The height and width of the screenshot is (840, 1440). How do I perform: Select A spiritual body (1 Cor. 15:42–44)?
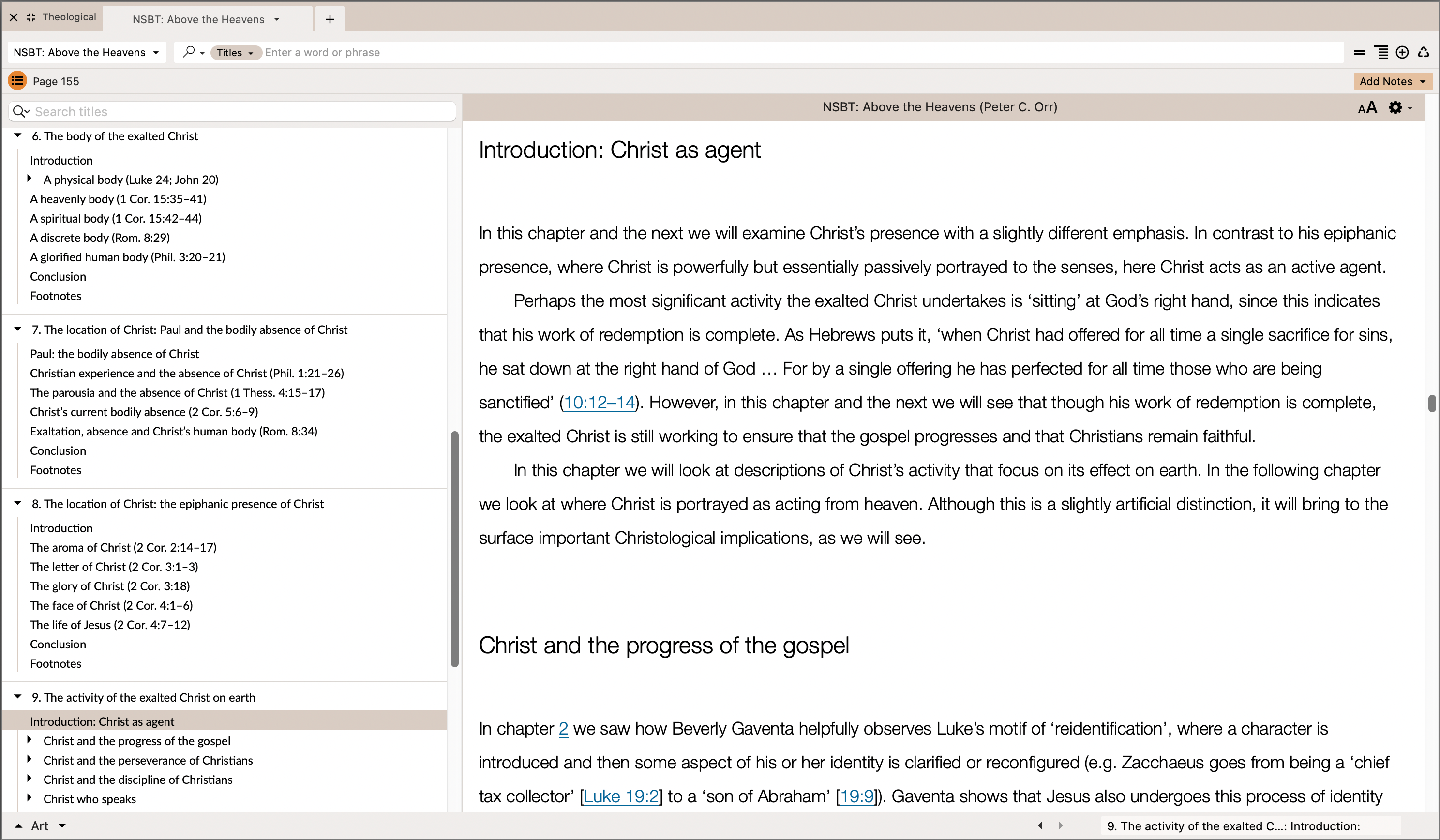(116, 218)
